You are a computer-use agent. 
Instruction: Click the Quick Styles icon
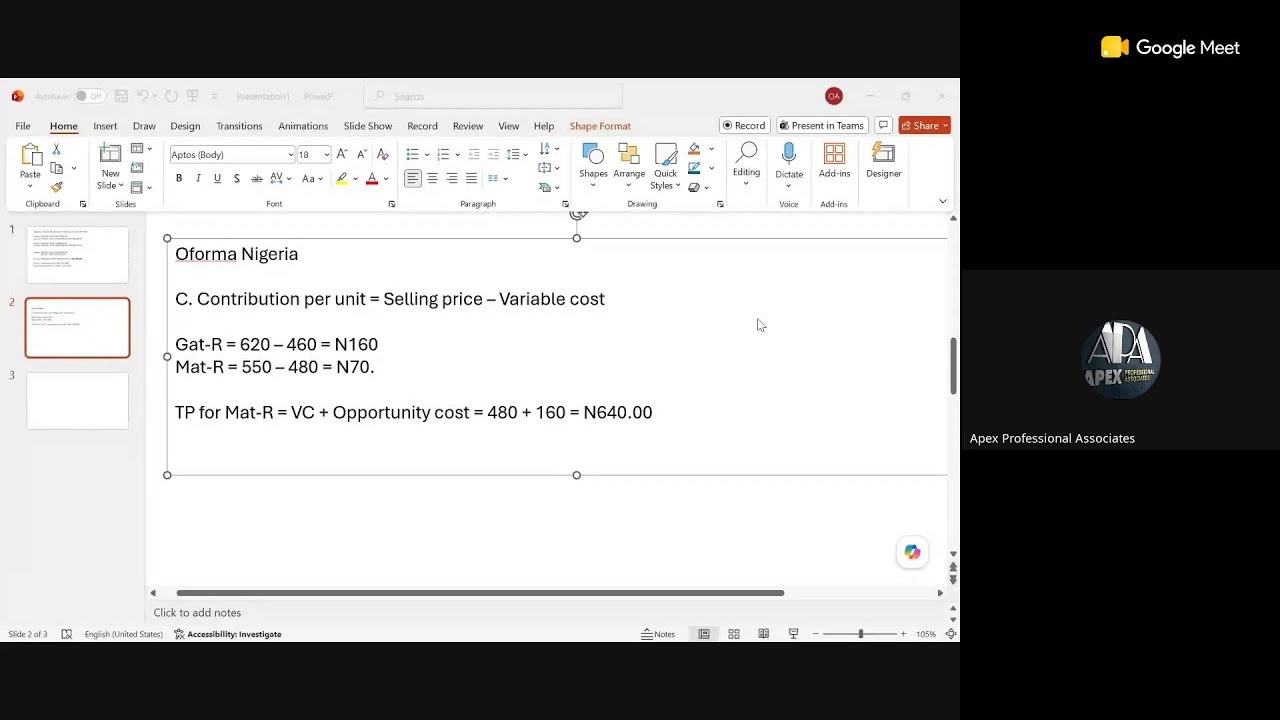coord(666,154)
